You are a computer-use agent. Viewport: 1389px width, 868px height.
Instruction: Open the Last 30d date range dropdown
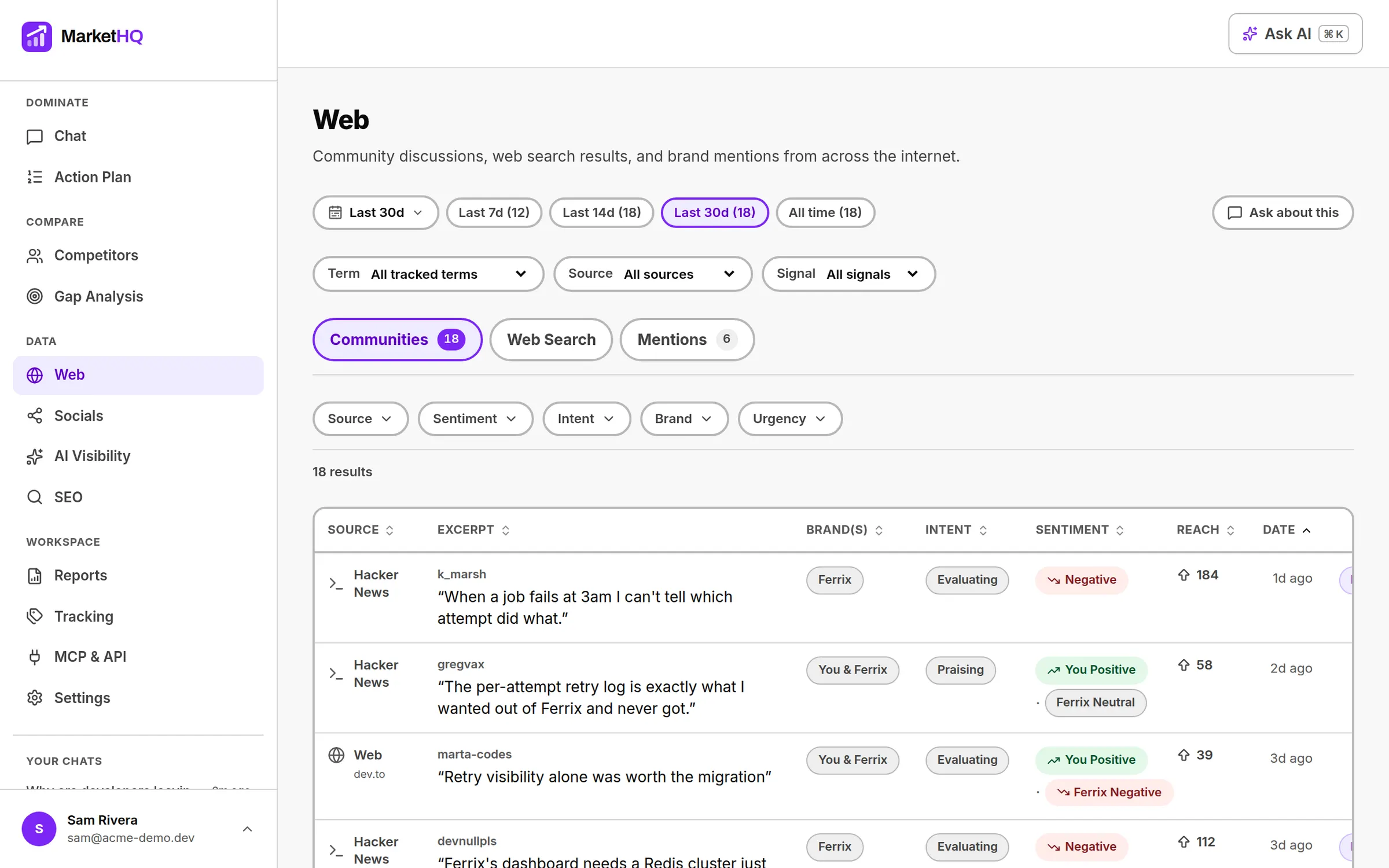point(376,212)
